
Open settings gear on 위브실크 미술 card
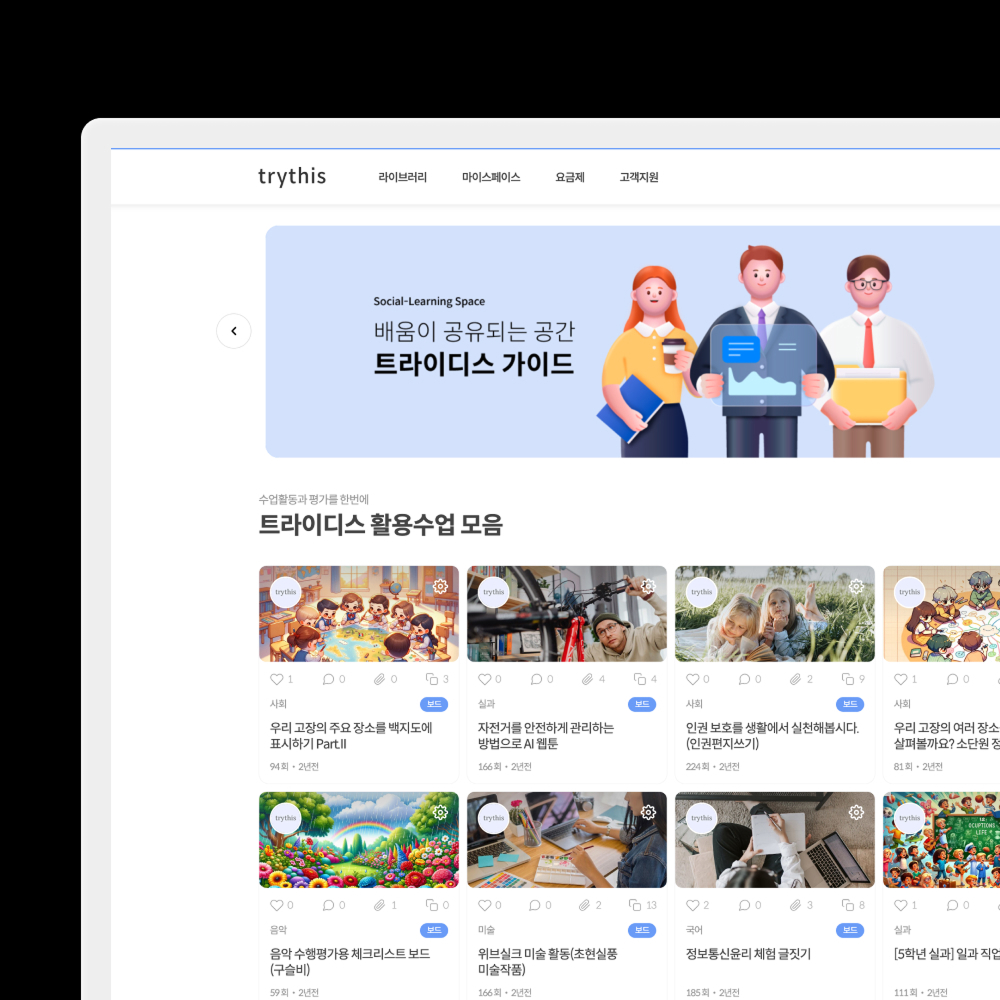point(648,812)
